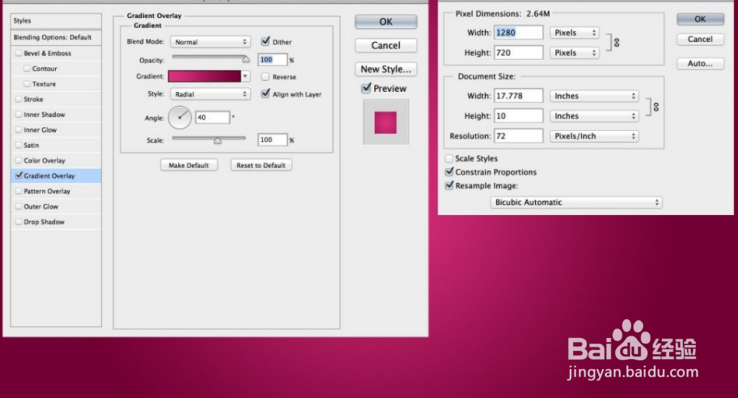
Task: Click the proportion chain link icon by Pixel Dimensions
Action: (616, 42)
